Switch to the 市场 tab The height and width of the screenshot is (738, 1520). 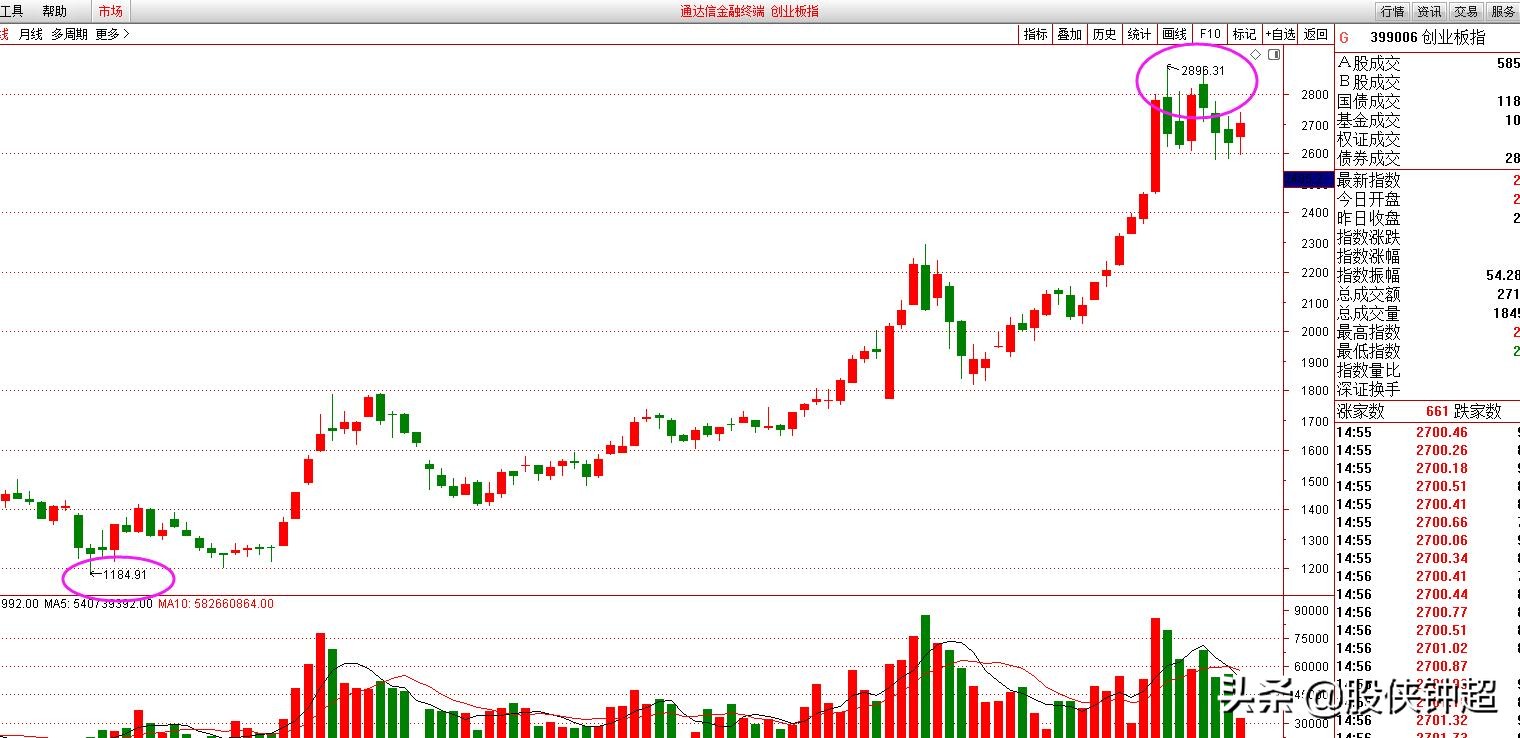(x=110, y=11)
